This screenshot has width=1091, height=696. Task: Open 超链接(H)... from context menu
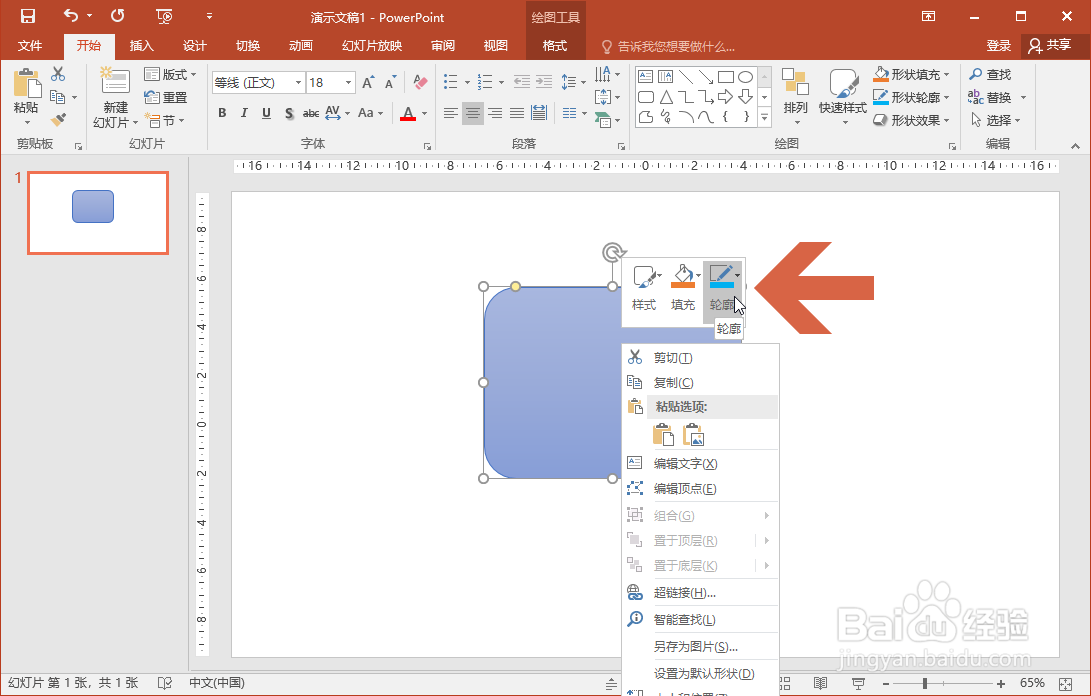point(700,593)
